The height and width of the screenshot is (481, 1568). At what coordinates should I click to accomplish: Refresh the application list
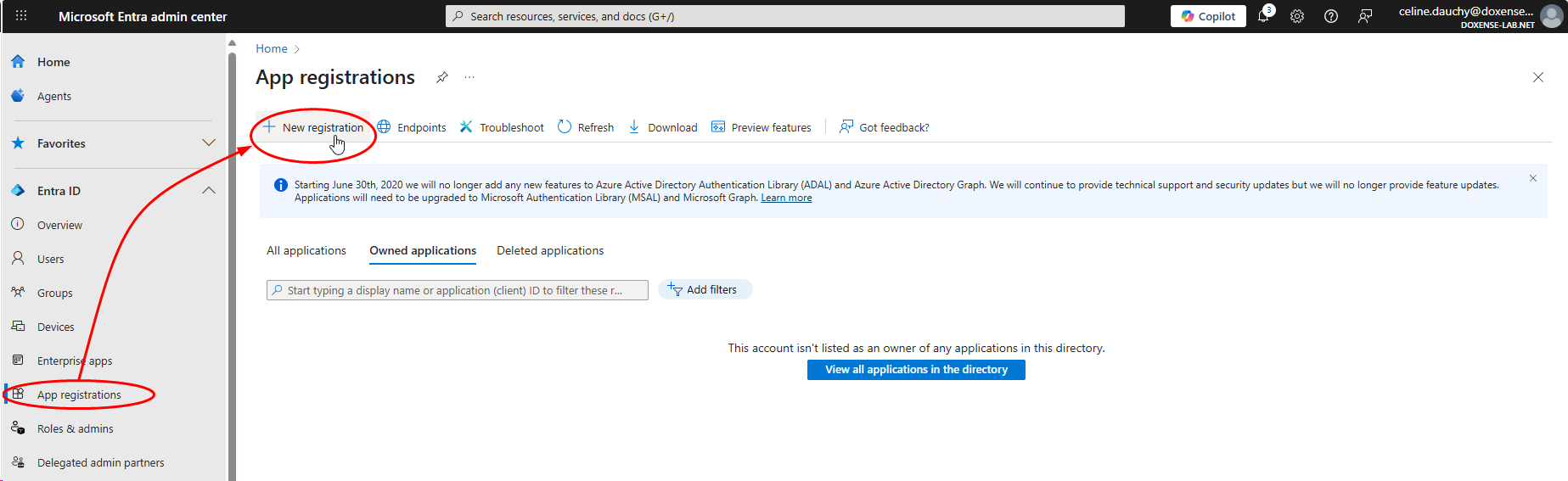point(586,127)
